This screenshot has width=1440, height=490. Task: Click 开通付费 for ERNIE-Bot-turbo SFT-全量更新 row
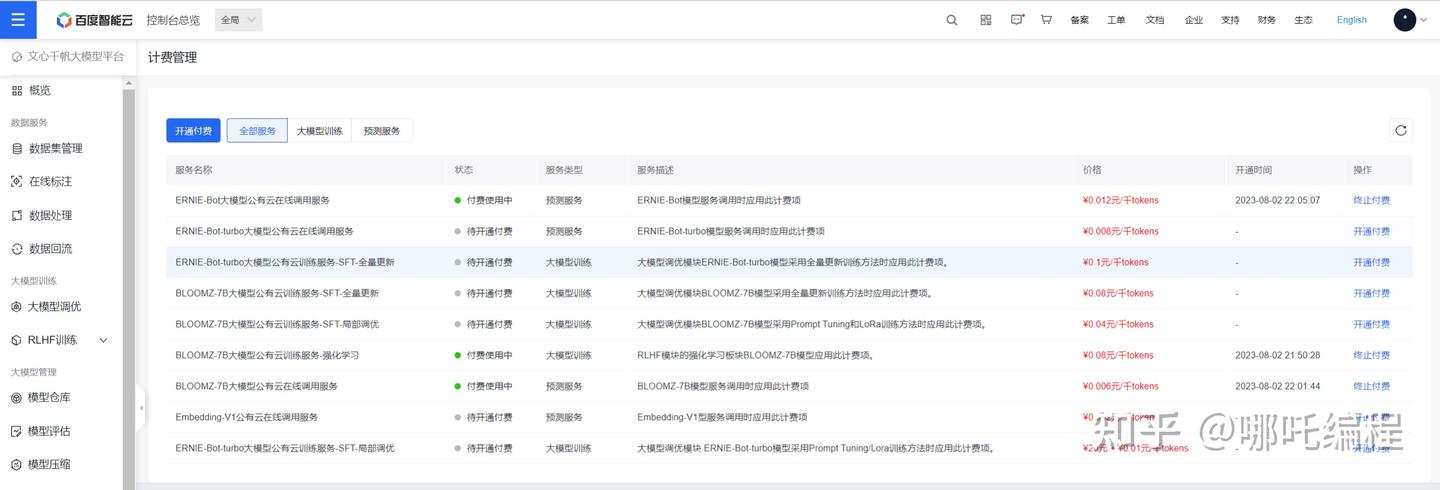click(x=1371, y=262)
